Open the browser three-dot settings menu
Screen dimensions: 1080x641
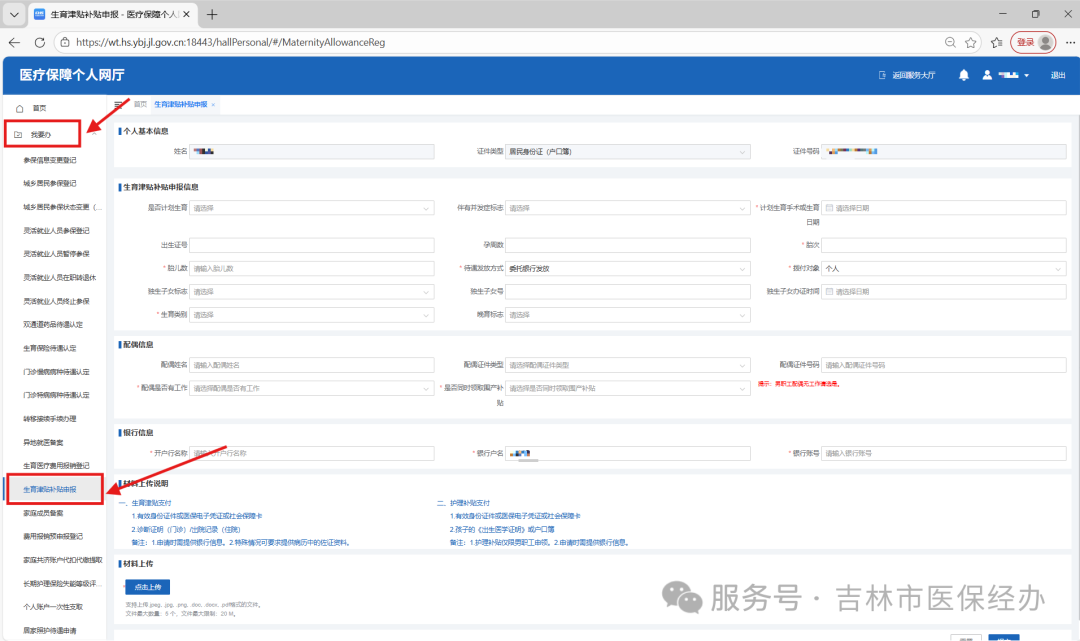pos(1070,43)
